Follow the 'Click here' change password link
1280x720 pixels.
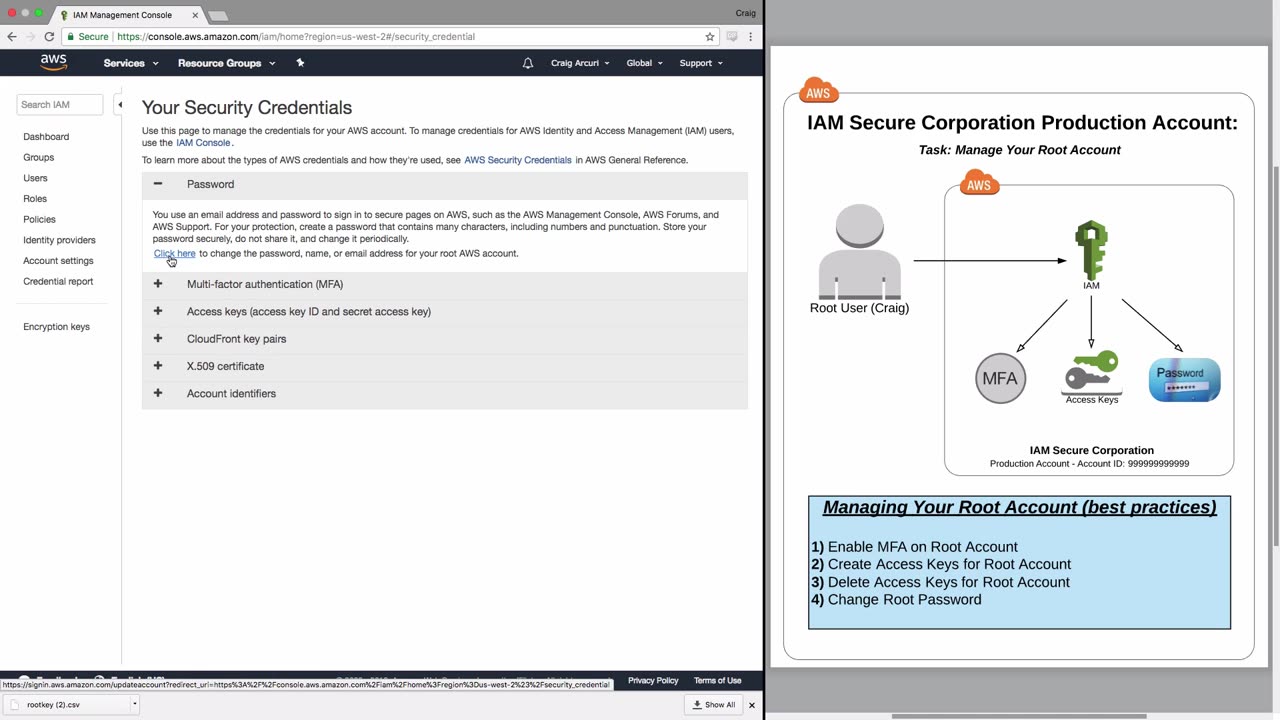[x=175, y=253]
